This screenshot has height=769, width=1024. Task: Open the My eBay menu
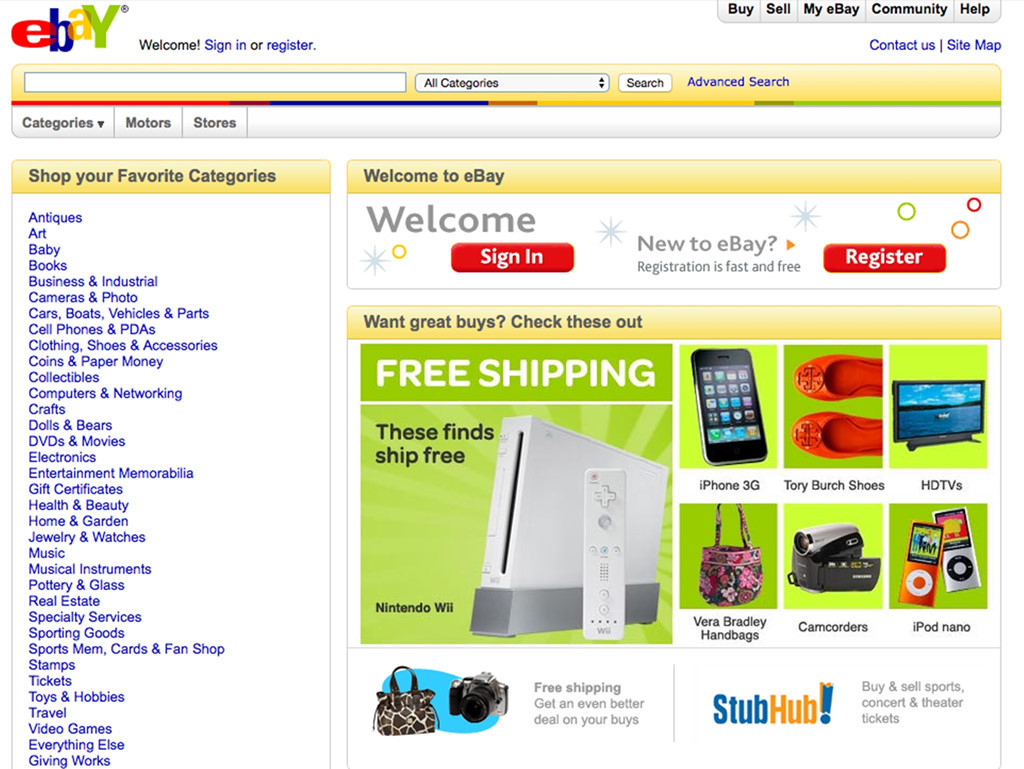coord(831,10)
